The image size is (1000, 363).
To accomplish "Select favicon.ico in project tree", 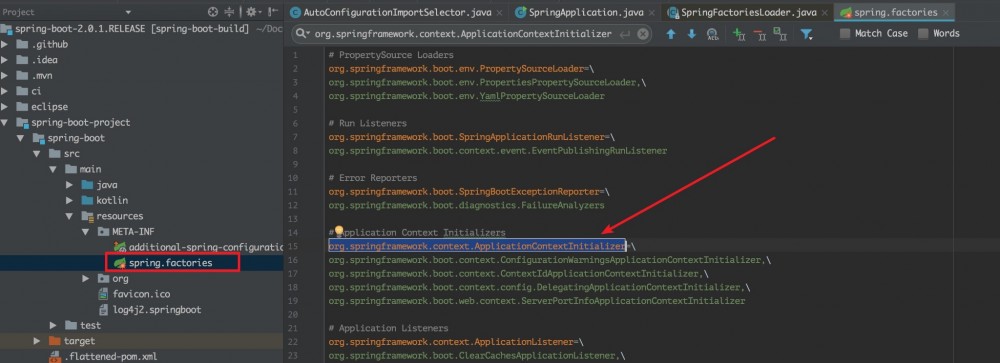I will click(x=142, y=294).
